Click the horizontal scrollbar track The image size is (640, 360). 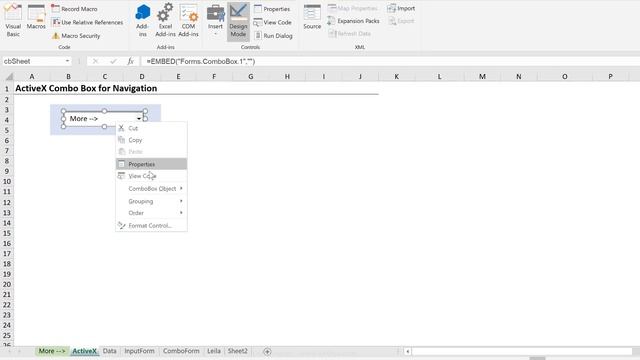(522, 351)
